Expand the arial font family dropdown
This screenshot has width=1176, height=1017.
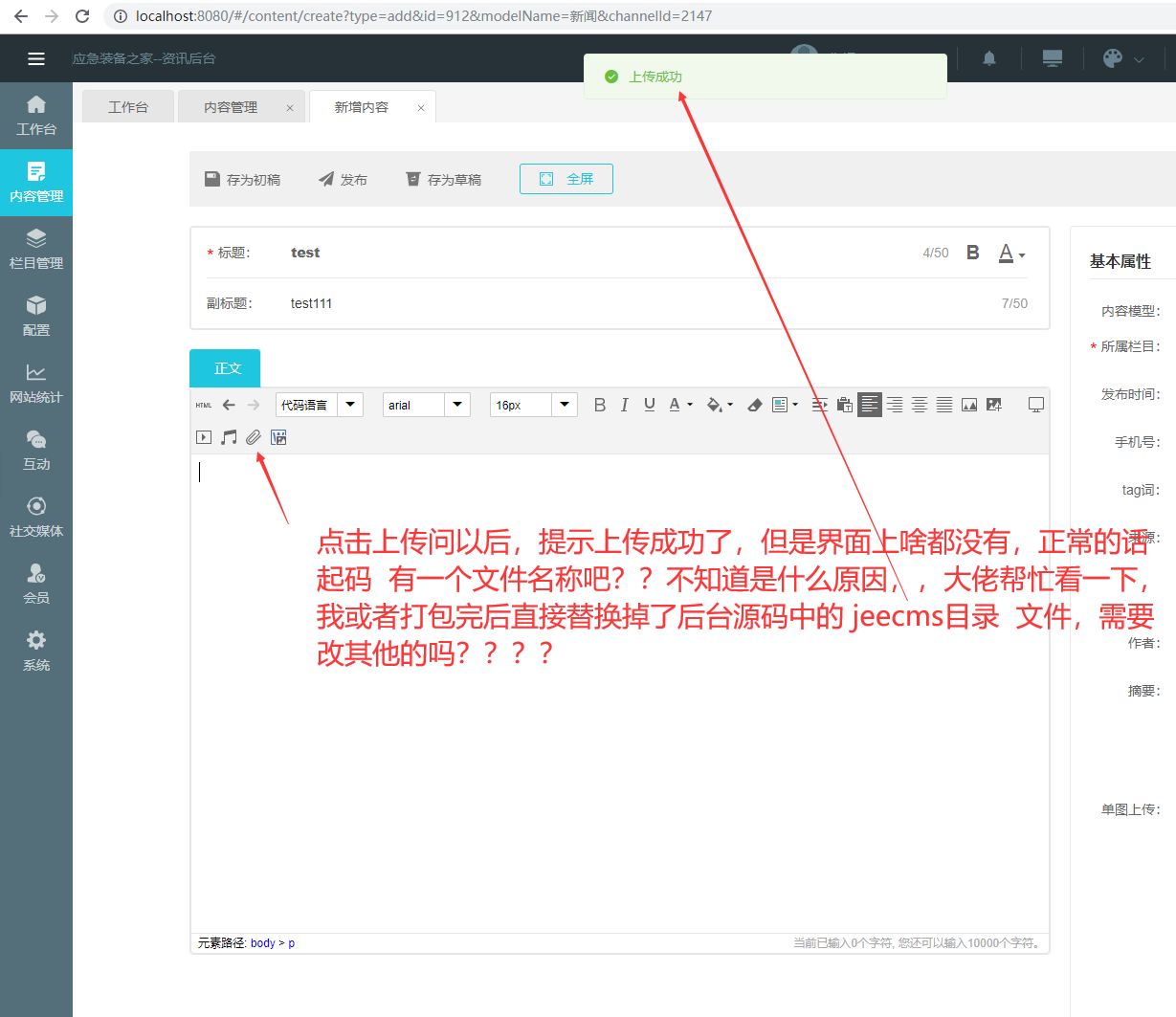coord(457,405)
